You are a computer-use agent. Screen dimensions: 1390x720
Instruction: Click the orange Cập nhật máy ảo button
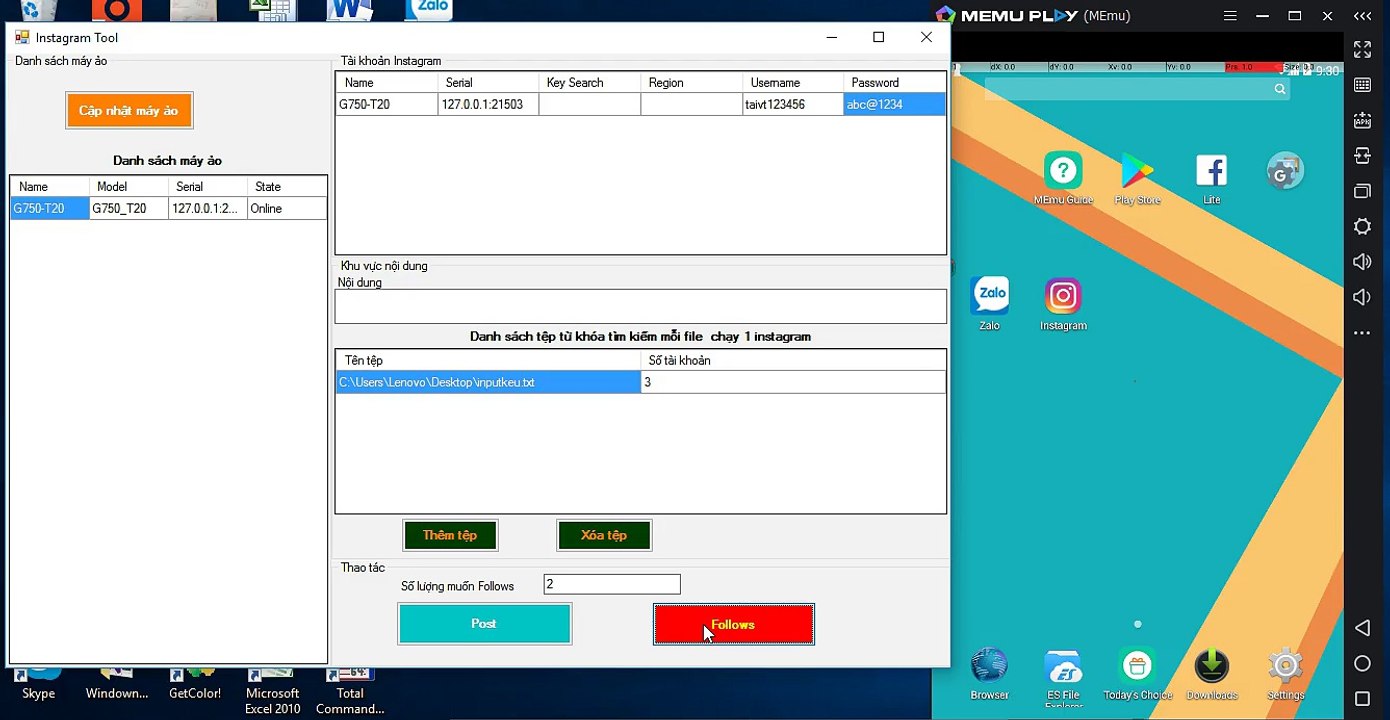[x=129, y=111]
